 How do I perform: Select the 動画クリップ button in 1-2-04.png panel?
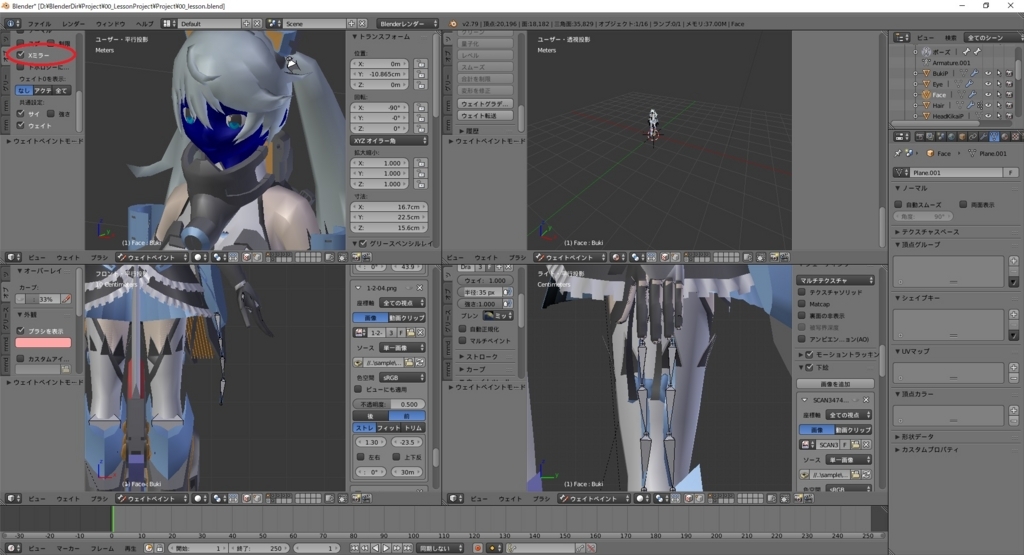407,317
